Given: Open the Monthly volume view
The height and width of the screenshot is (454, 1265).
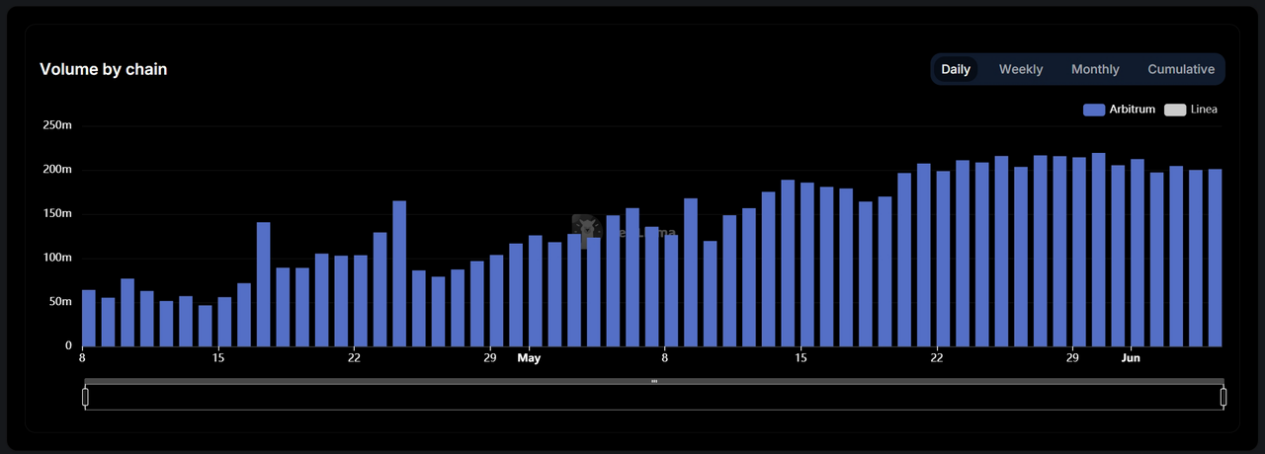Looking at the screenshot, I should coord(1095,69).
